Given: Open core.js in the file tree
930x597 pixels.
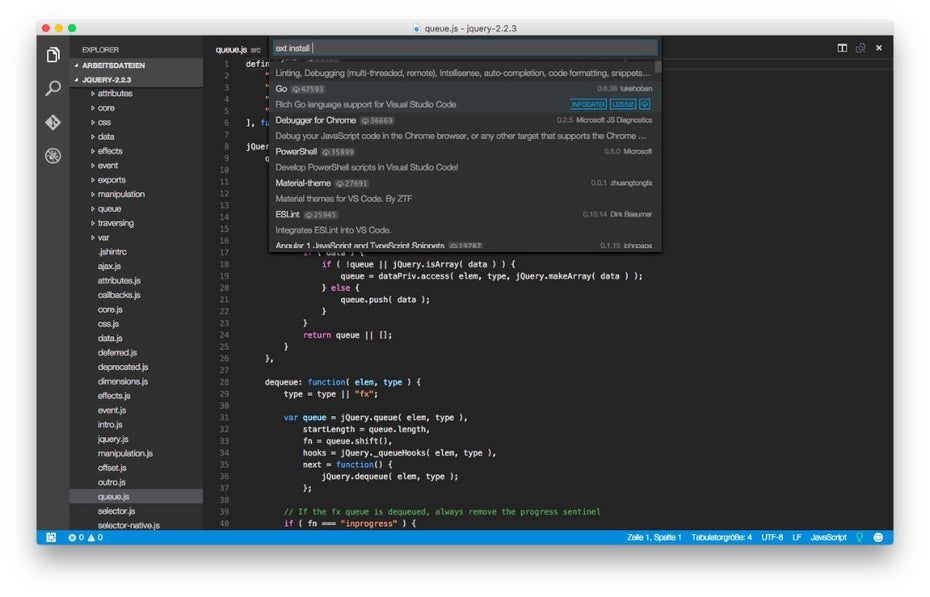Looking at the screenshot, I should pos(136,309).
